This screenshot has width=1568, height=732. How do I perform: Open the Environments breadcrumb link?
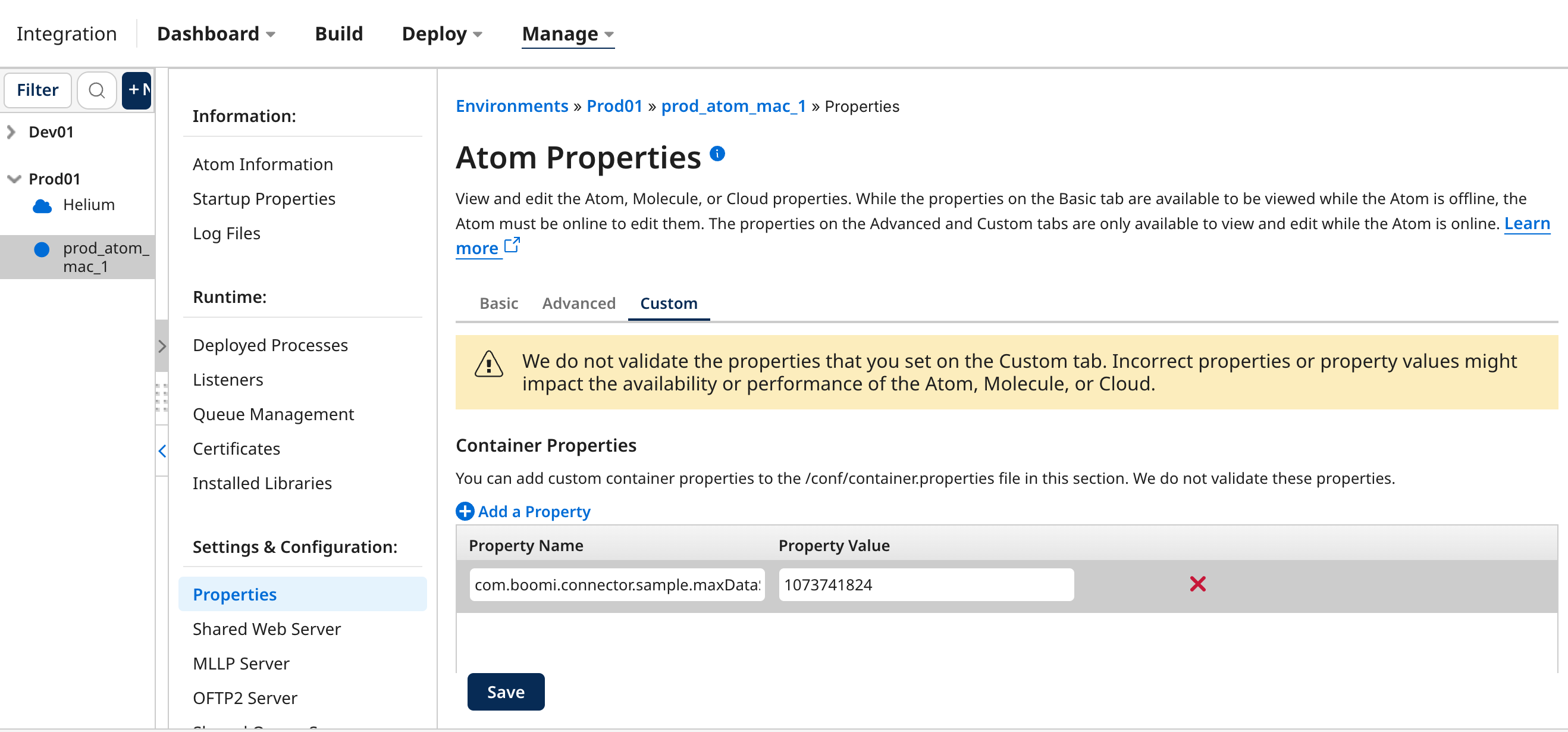click(x=512, y=106)
